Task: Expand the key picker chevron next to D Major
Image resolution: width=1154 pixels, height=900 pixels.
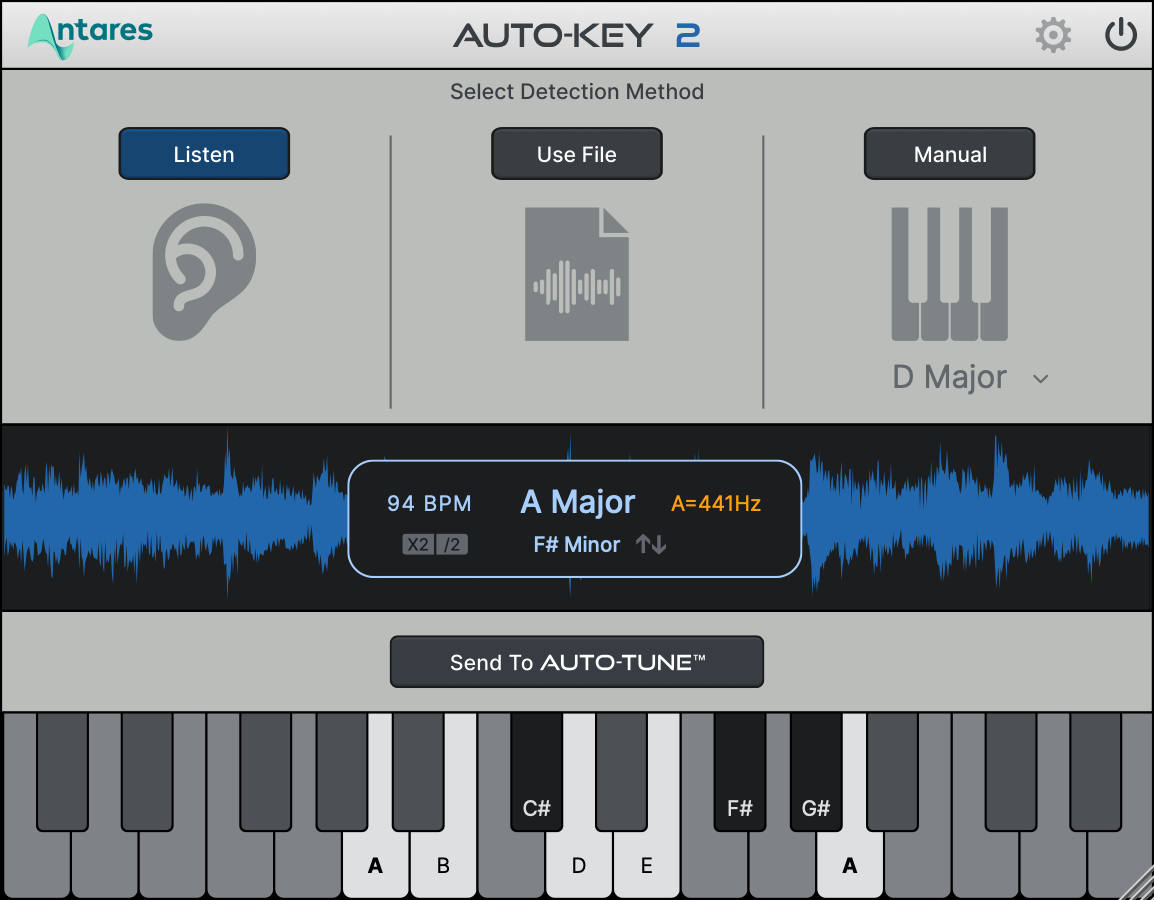Action: 1040,379
